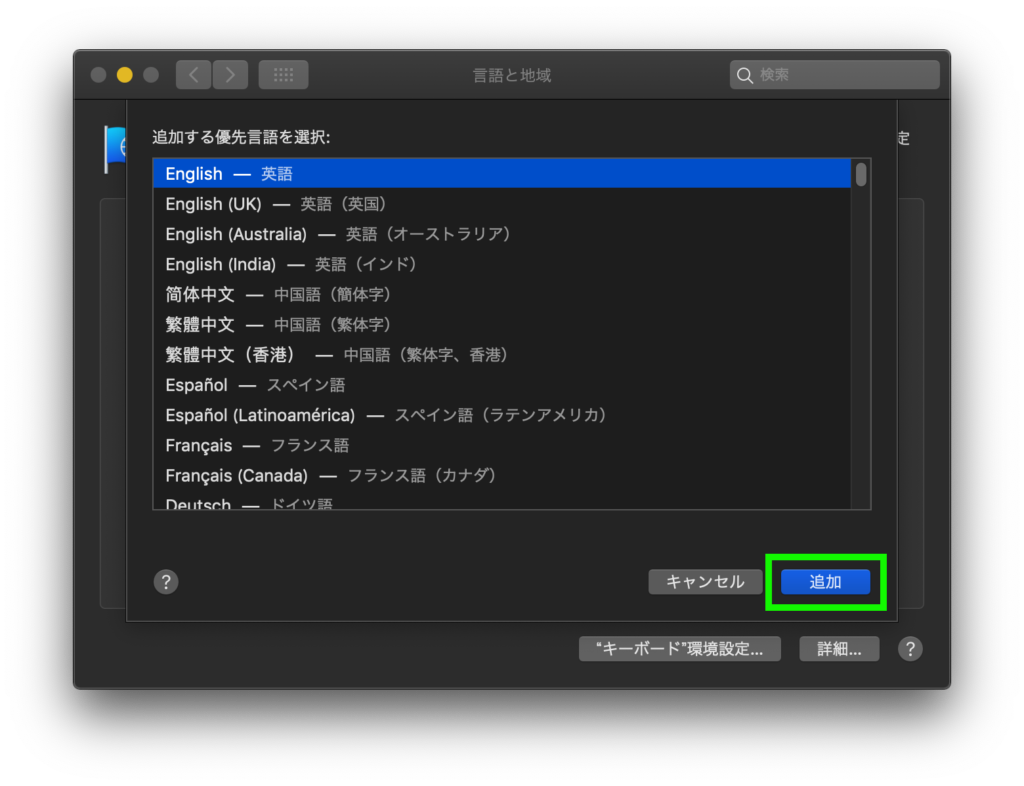The width and height of the screenshot is (1024, 786).
Task: Open the Show All preferences grid icon
Action: point(283,74)
